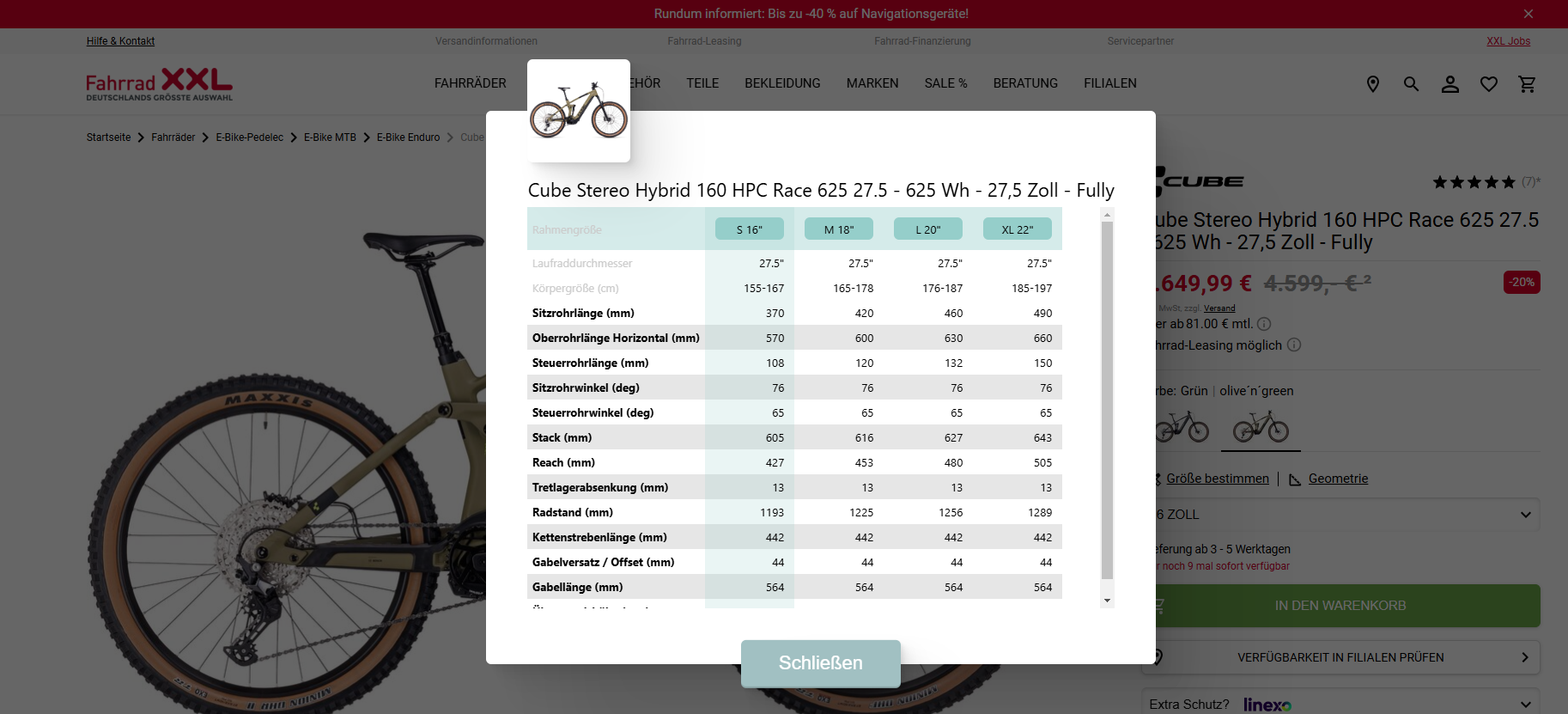Click the scroll-down arrow of geometry table
This screenshot has width=1568, height=714.
[1107, 601]
